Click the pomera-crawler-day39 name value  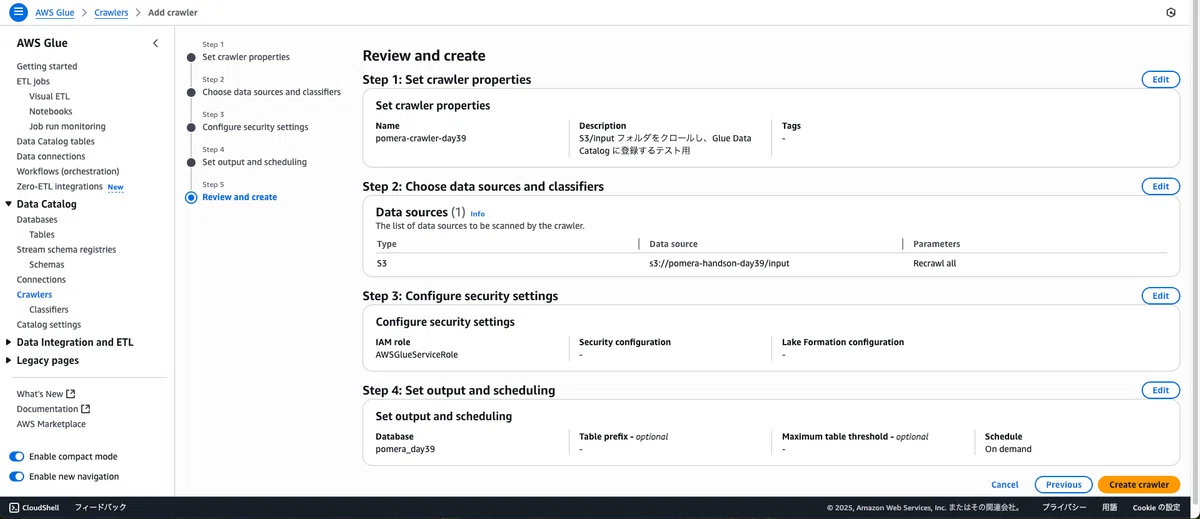(x=421, y=138)
